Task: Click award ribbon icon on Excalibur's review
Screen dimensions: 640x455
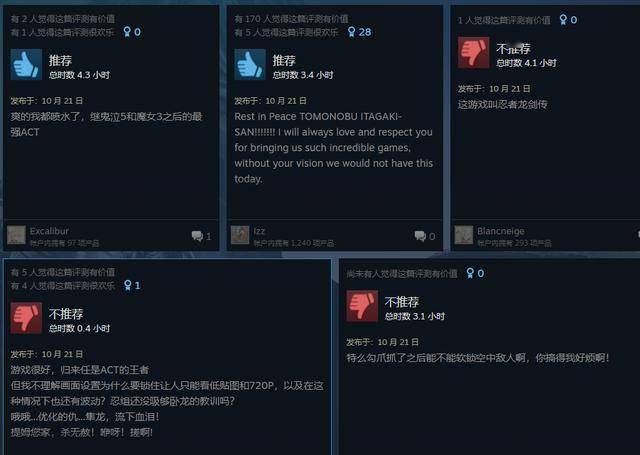Action: (x=127, y=32)
